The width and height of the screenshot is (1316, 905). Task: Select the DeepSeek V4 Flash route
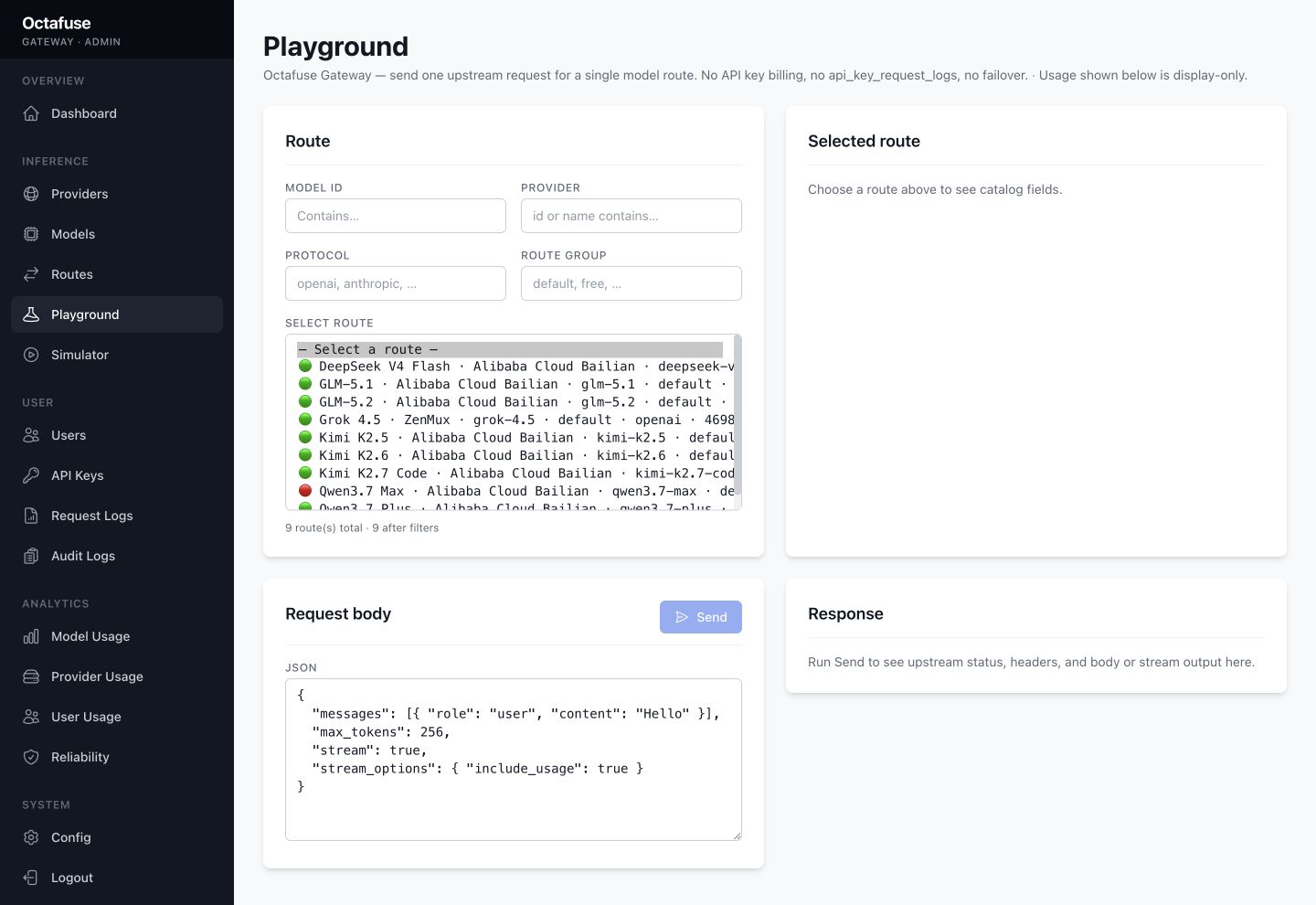click(515, 367)
